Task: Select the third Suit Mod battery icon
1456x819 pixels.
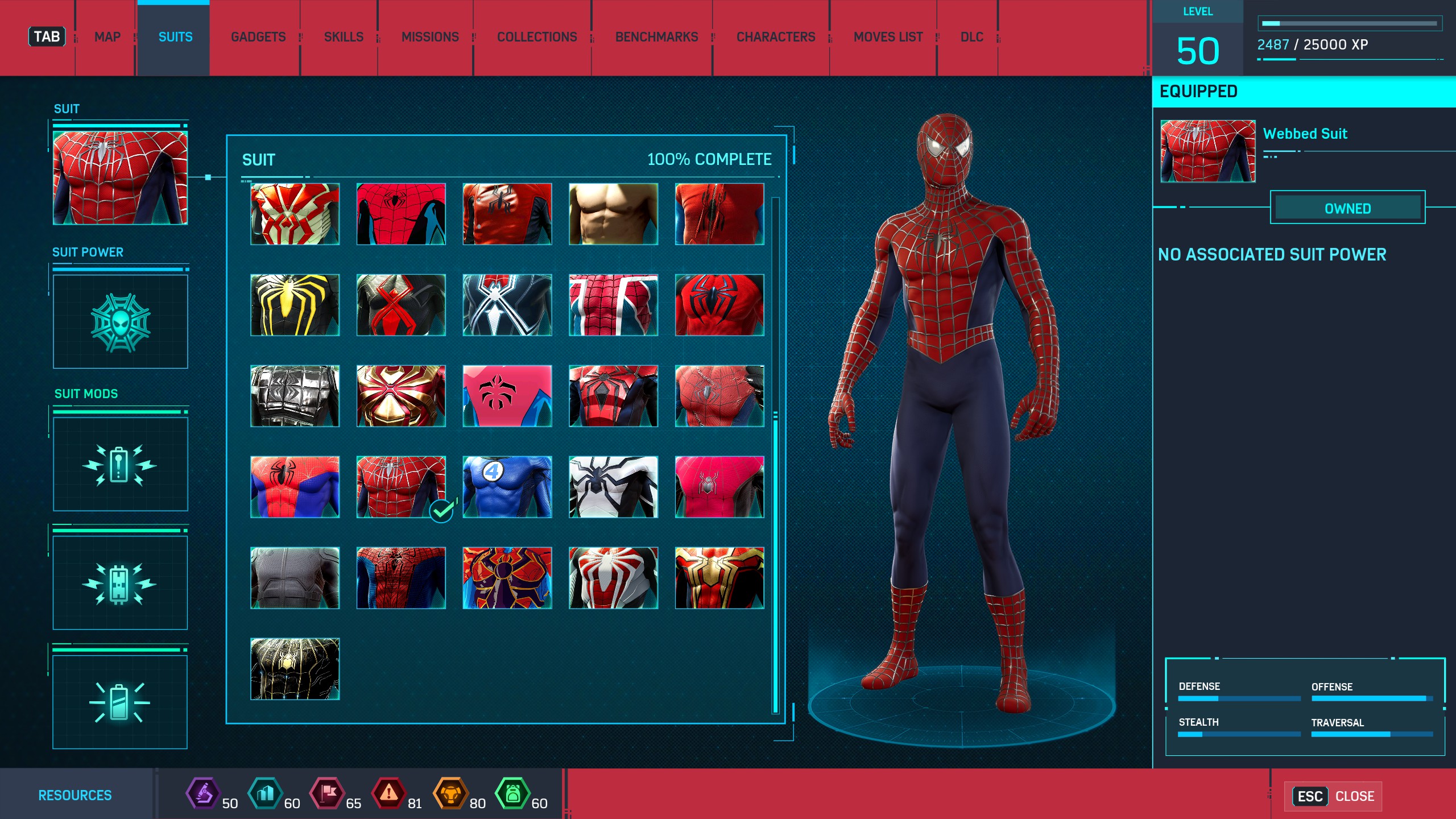Action: [120, 702]
